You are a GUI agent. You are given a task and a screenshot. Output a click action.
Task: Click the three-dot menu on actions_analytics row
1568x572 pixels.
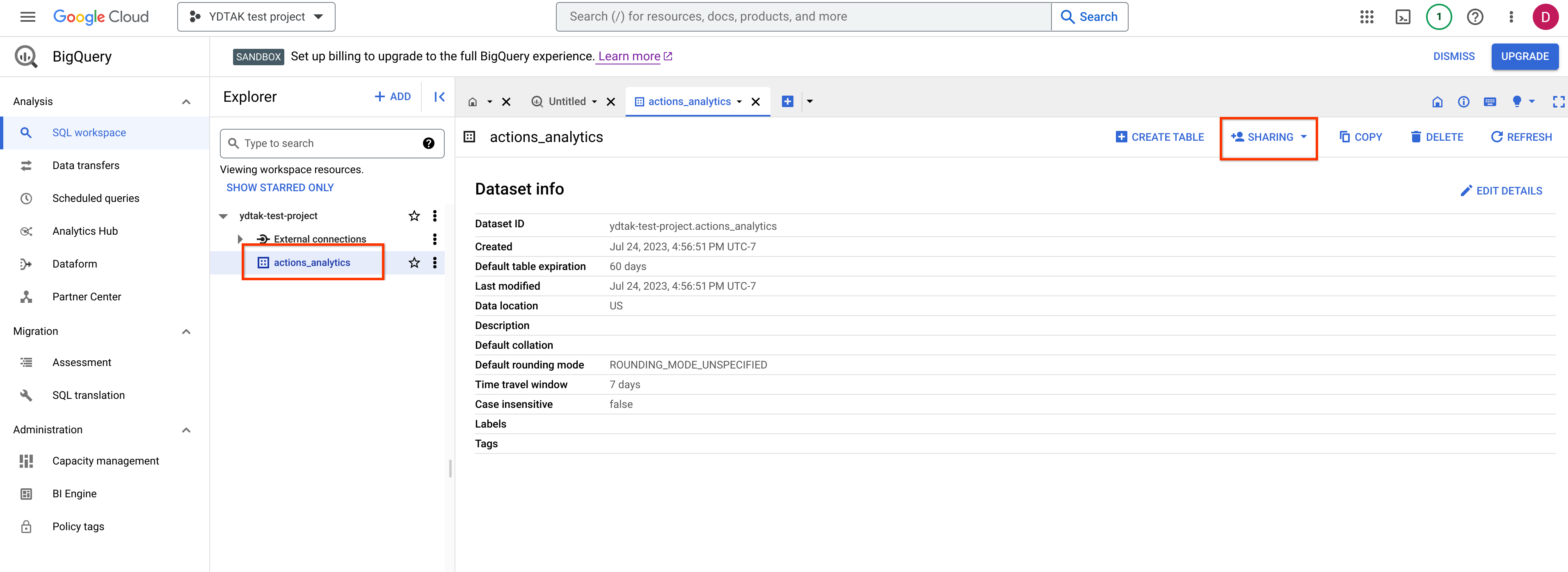click(436, 262)
